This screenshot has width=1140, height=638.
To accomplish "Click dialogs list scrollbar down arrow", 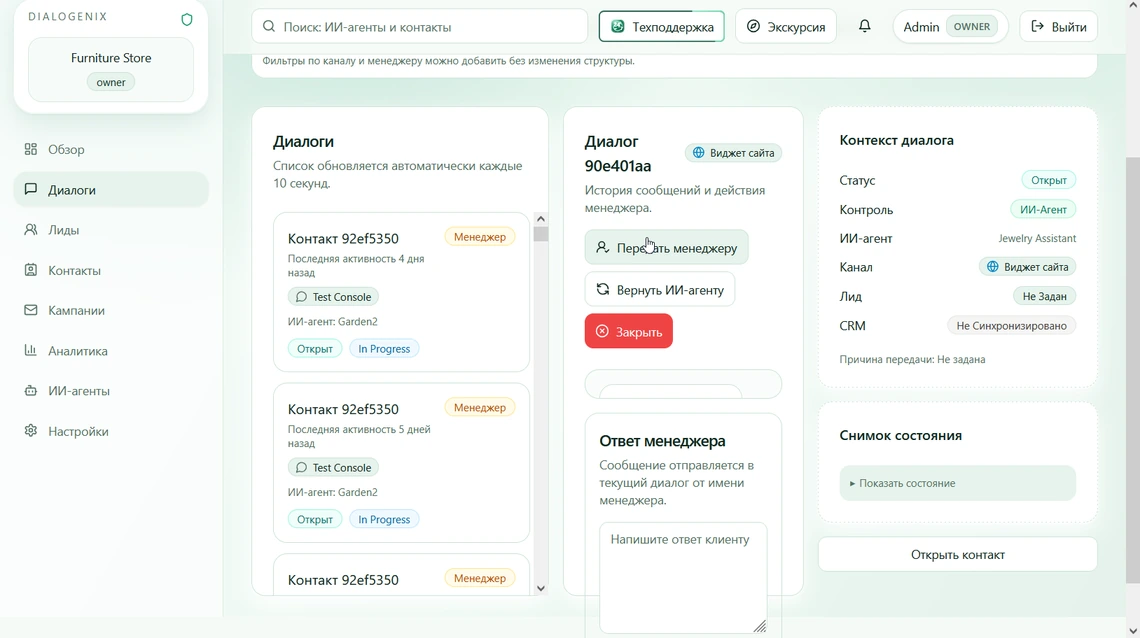I will [x=540, y=589].
